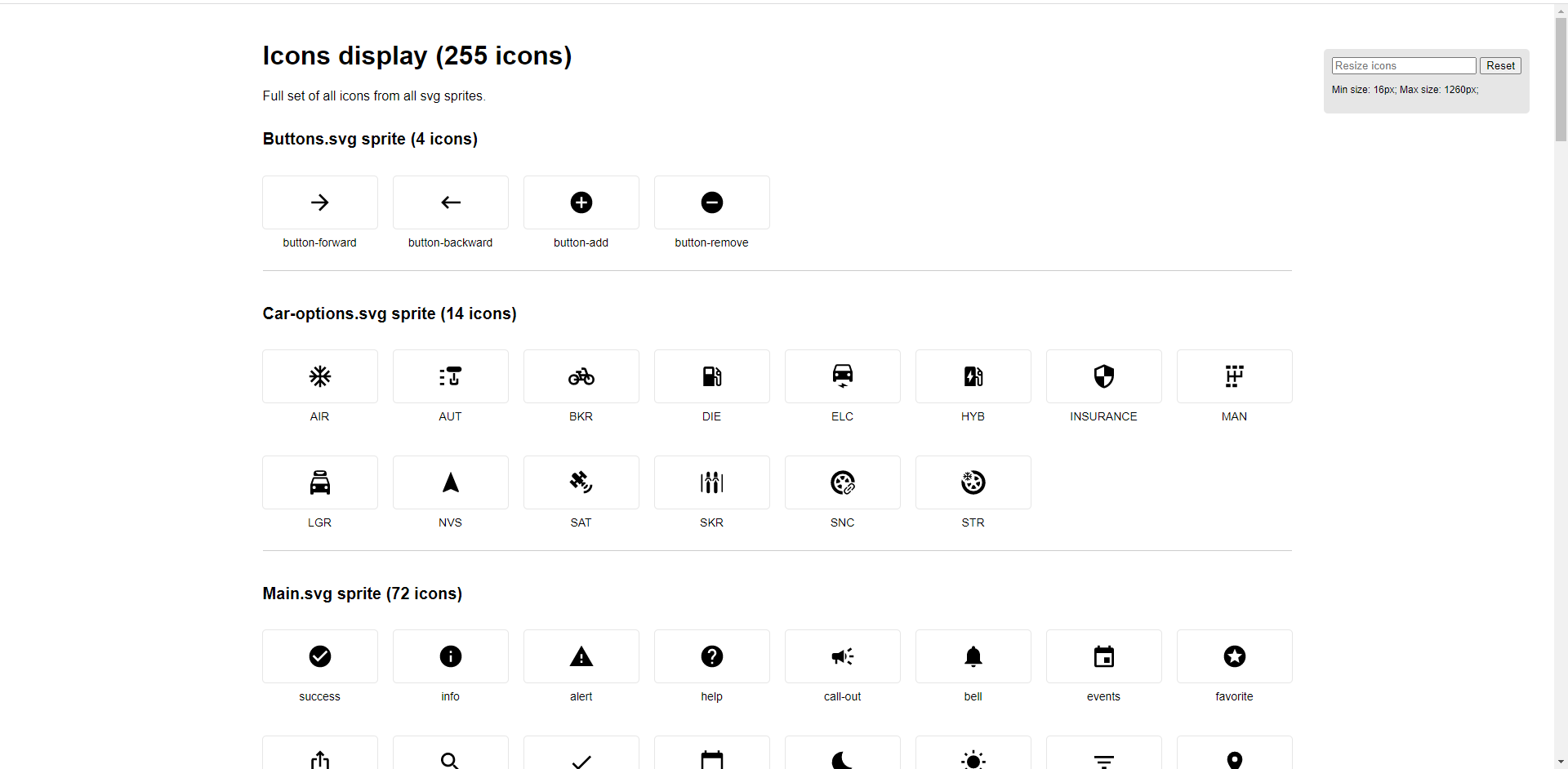Click the success checkmark circle icon
1568x769 pixels.
[x=319, y=656]
